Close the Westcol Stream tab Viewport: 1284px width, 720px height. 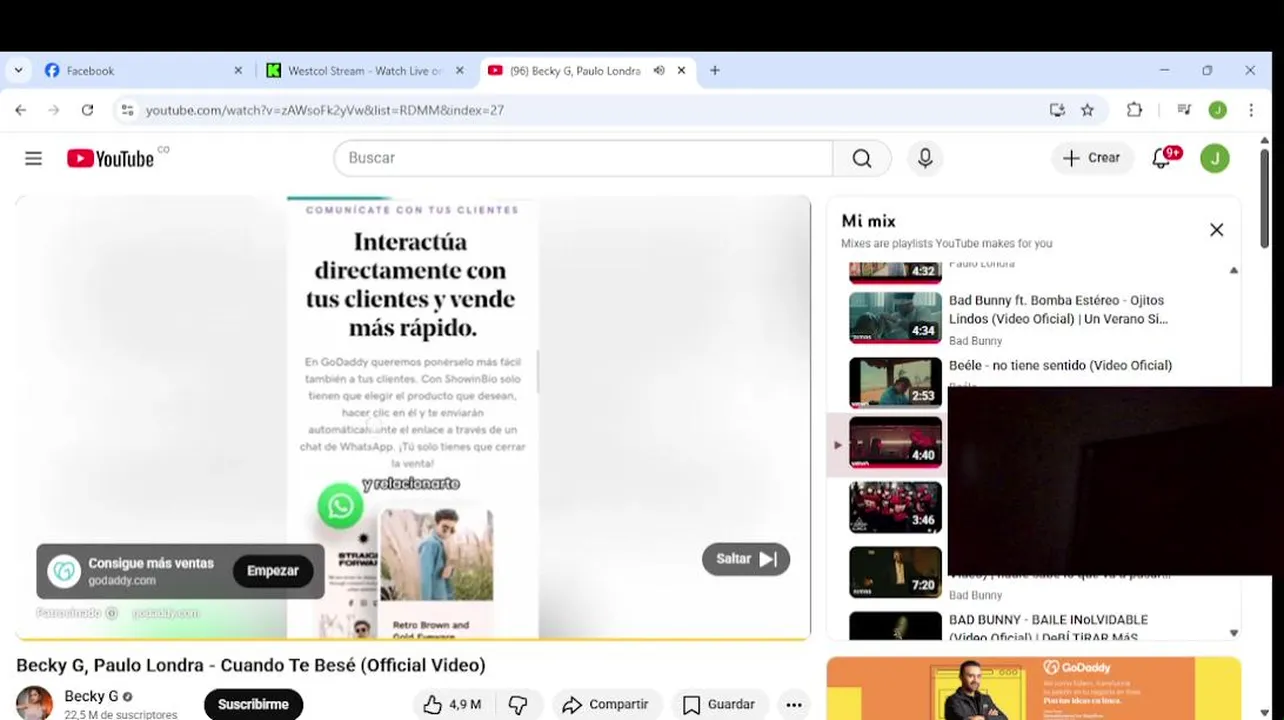coord(460,71)
